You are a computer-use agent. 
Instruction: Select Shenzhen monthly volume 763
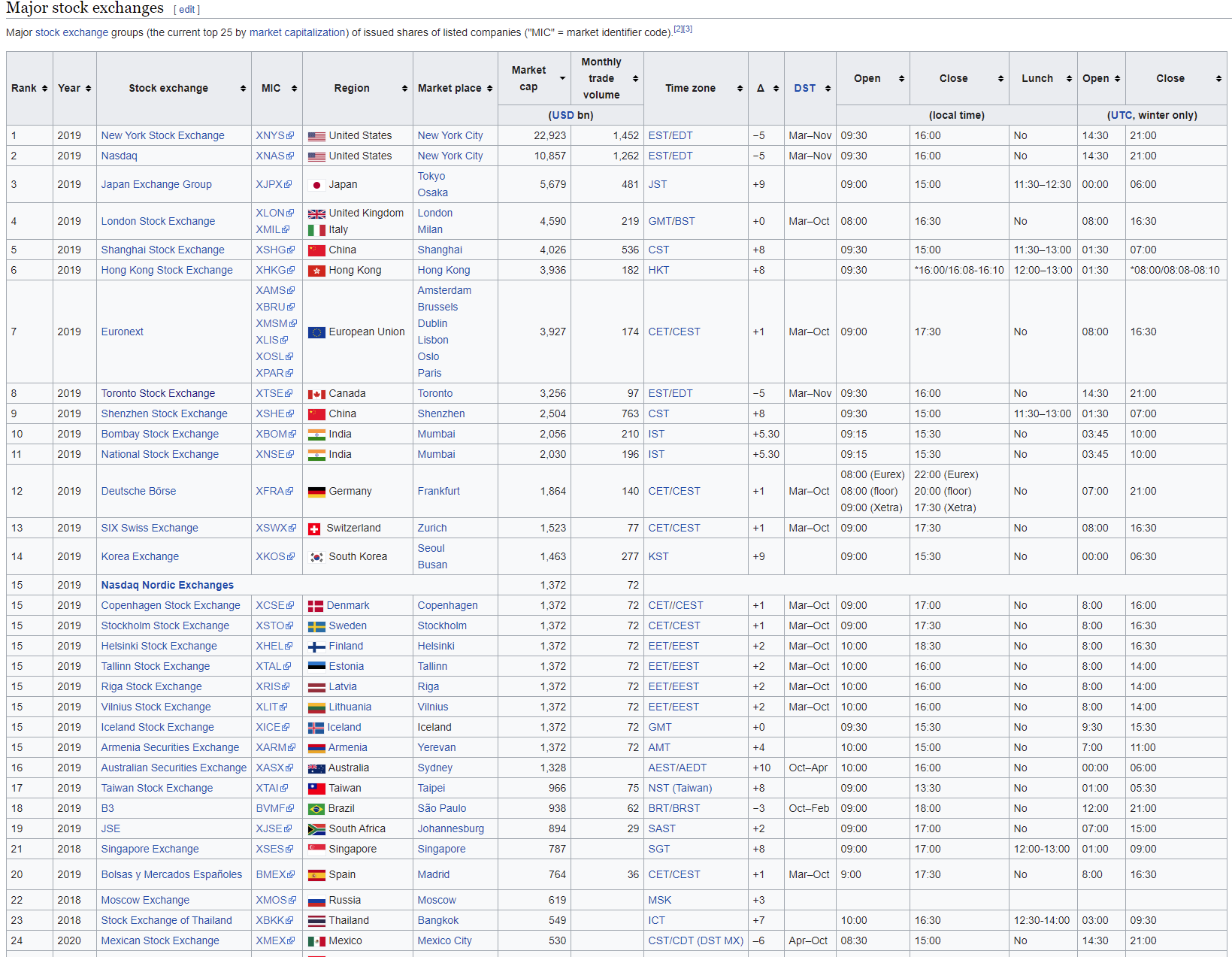click(630, 413)
